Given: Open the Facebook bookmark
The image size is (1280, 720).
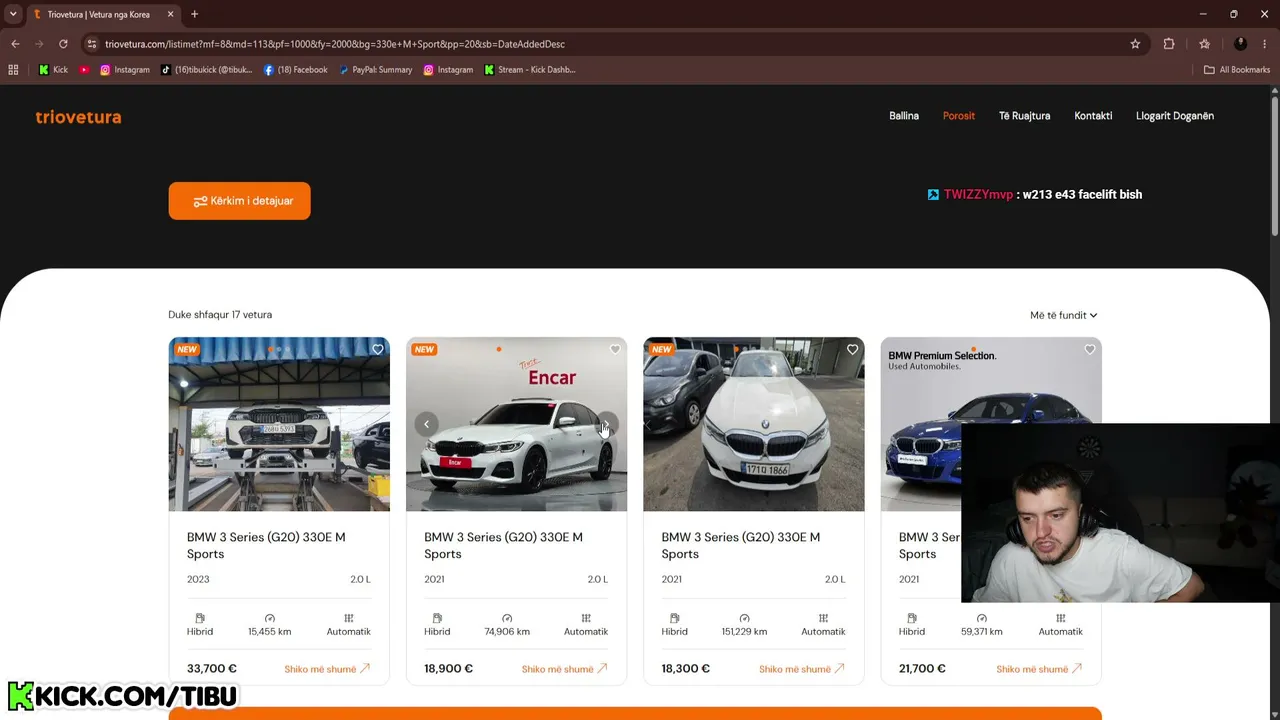Looking at the screenshot, I should point(296,70).
